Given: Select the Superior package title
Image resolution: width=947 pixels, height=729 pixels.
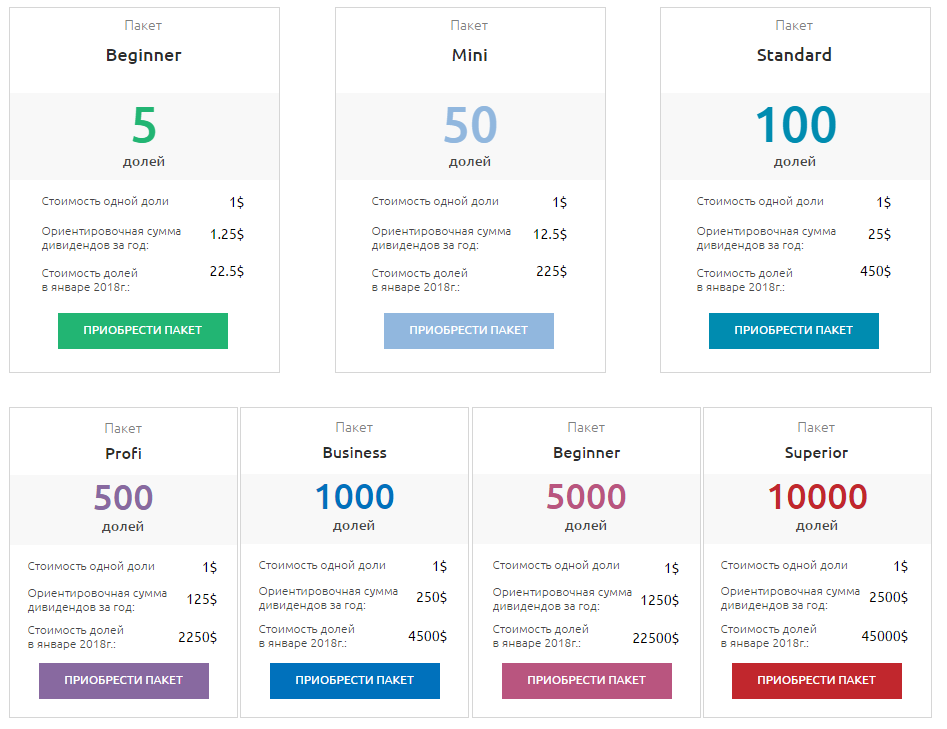Looking at the screenshot, I should [816, 453].
